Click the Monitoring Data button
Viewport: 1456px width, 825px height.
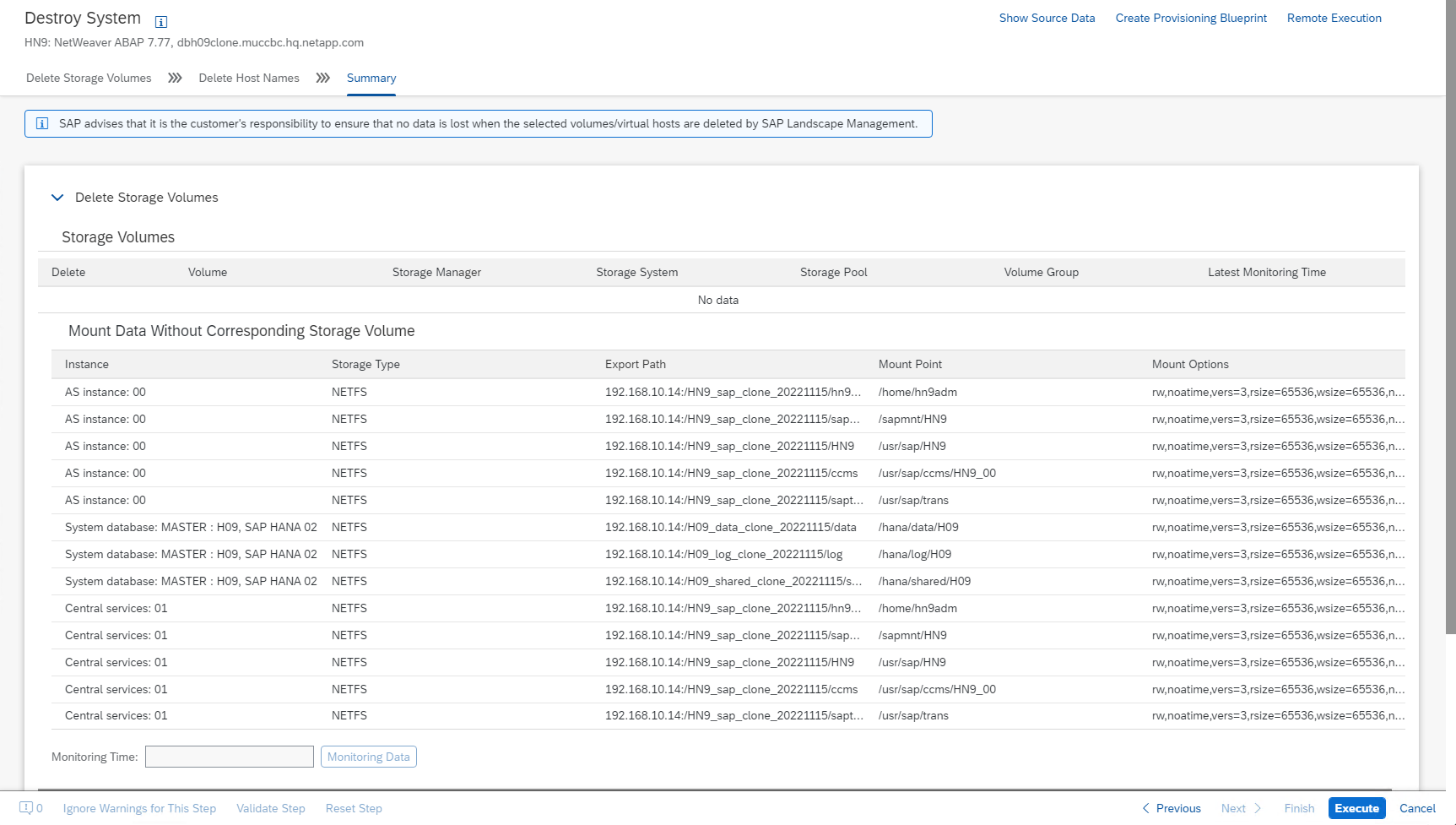point(369,757)
